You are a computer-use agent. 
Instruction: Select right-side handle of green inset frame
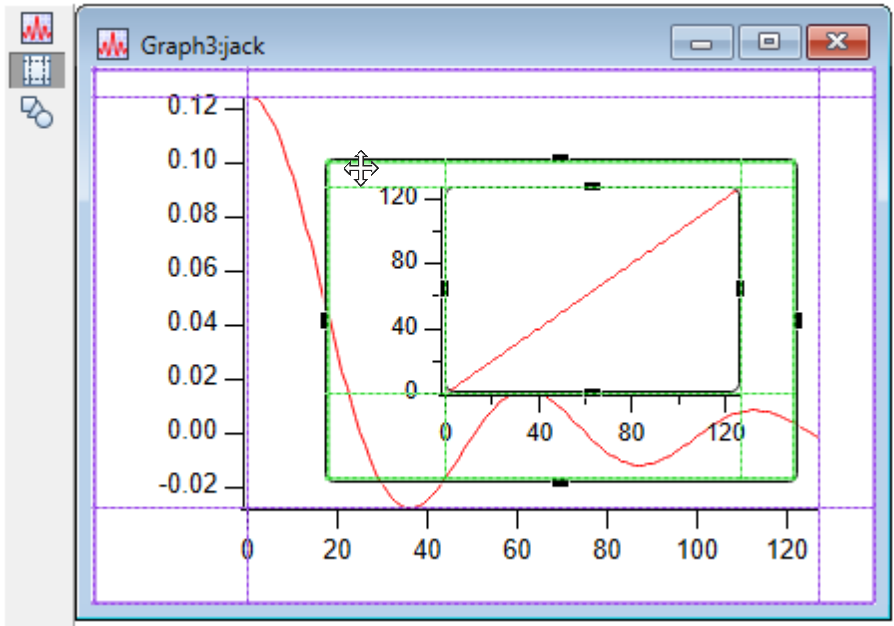(x=797, y=320)
